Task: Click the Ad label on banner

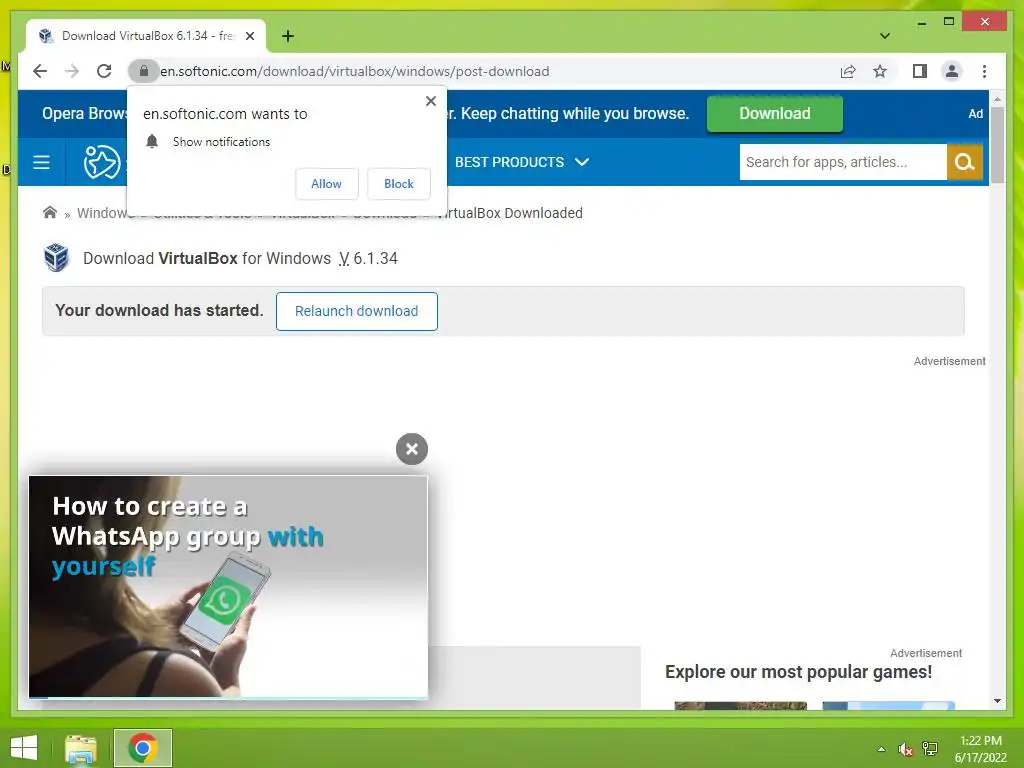Action: coord(975,114)
